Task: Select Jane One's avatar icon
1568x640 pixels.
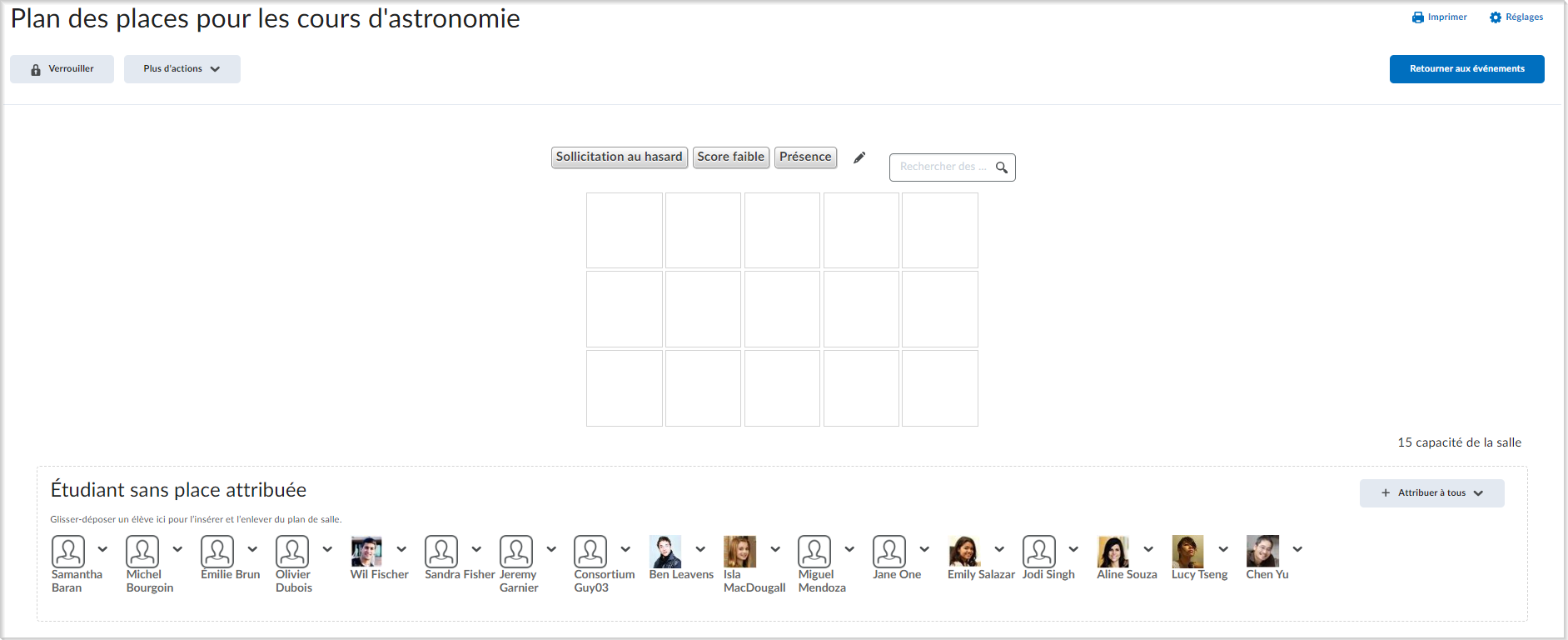Action: [x=889, y=552]
